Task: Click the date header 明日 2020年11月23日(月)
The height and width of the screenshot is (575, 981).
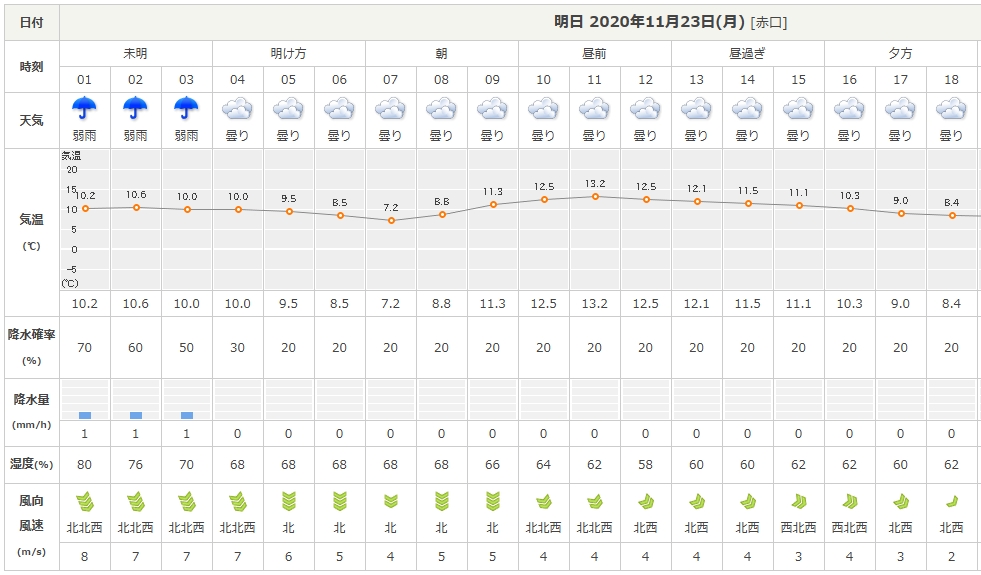Action: click(649, 22)
